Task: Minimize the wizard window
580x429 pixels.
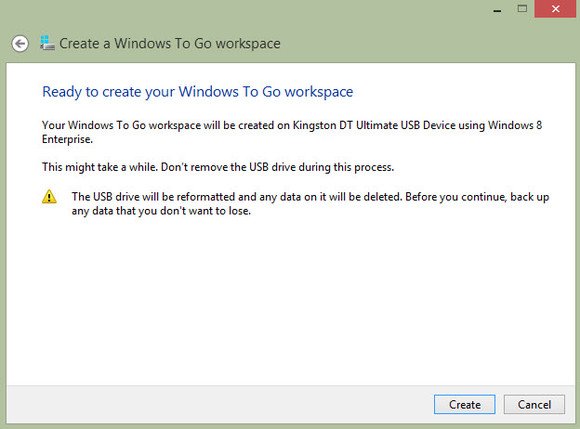Action: [x=498, y=11]
